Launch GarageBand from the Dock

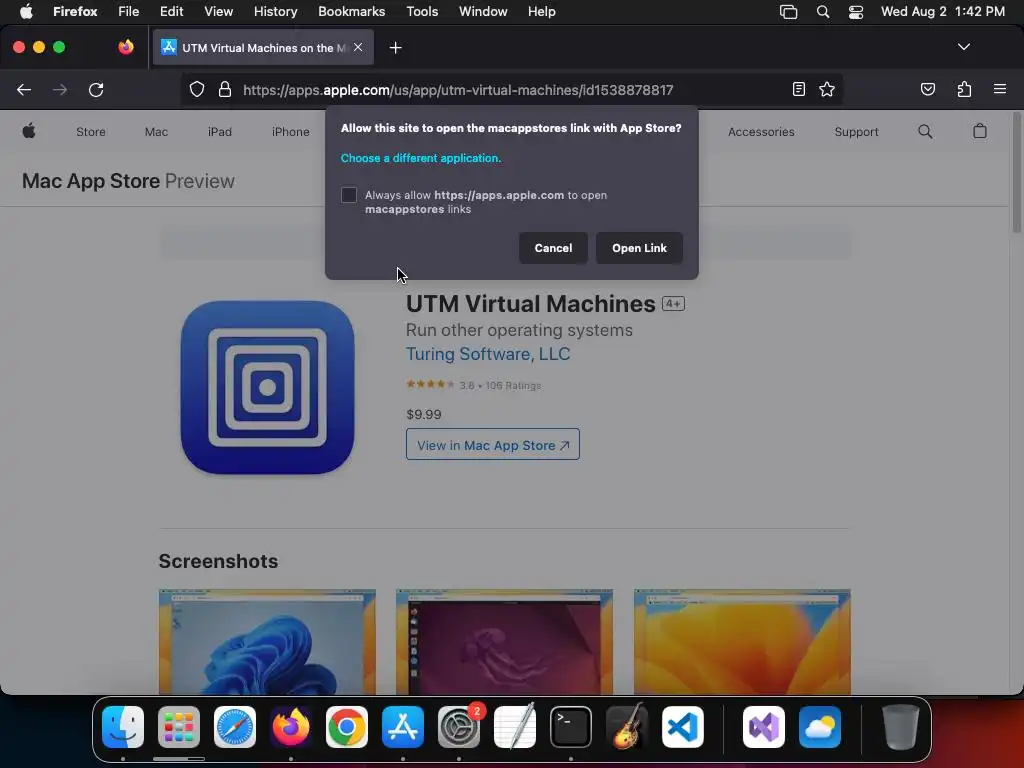(627, 727)
